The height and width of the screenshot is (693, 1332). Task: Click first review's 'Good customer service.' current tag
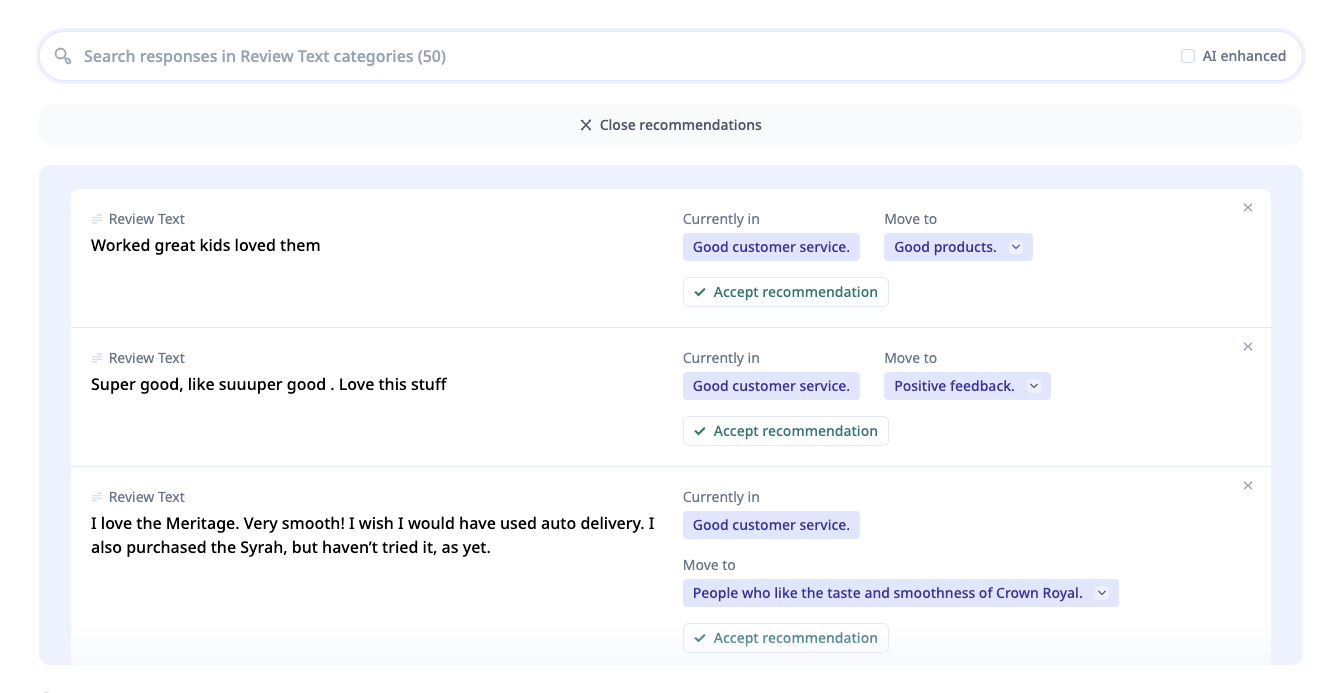coord(771,247)
